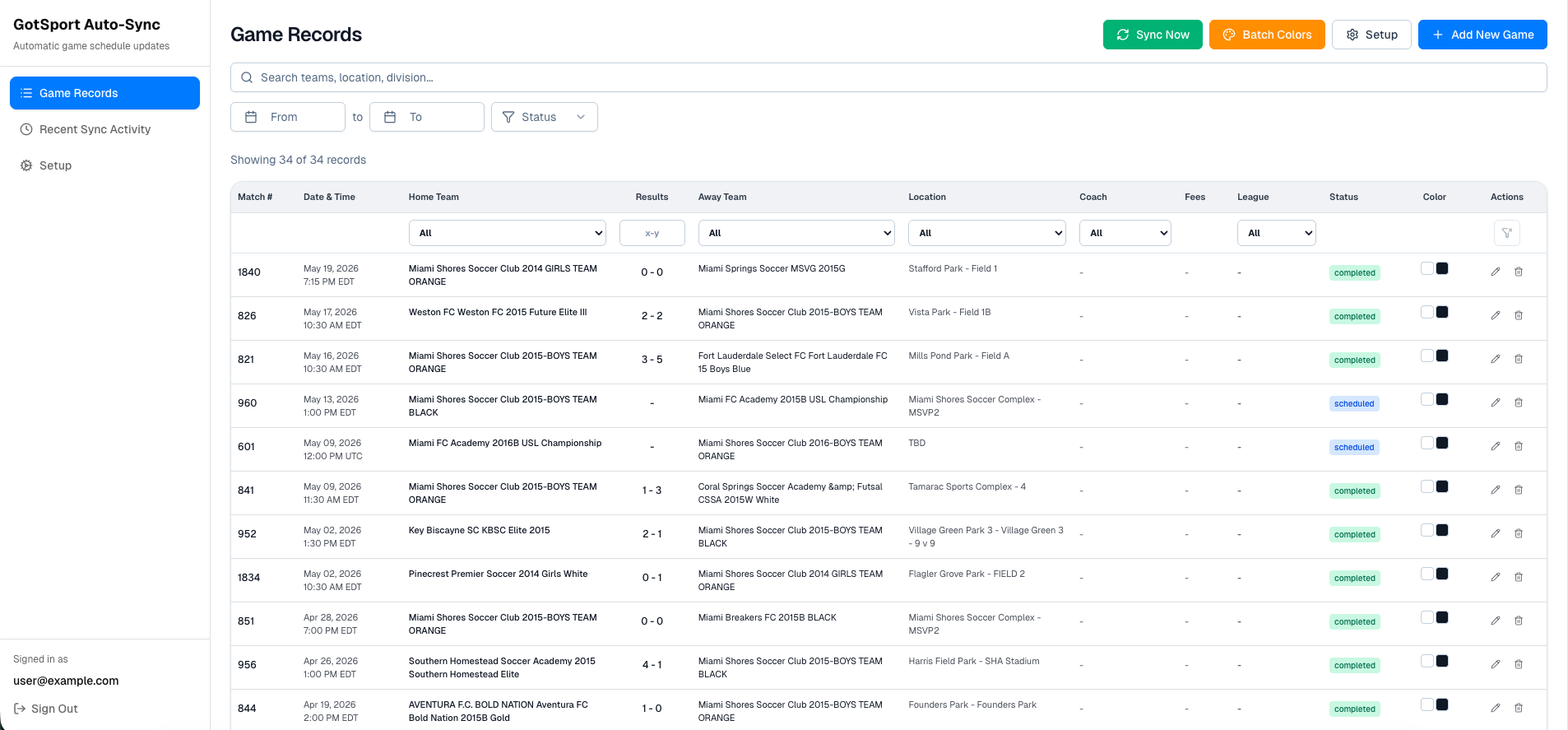The image size is (1568, 730).
Task: Click 'Key Biscayne SC KBSC Elite 2015' home team
Action: tap(479, 530)
